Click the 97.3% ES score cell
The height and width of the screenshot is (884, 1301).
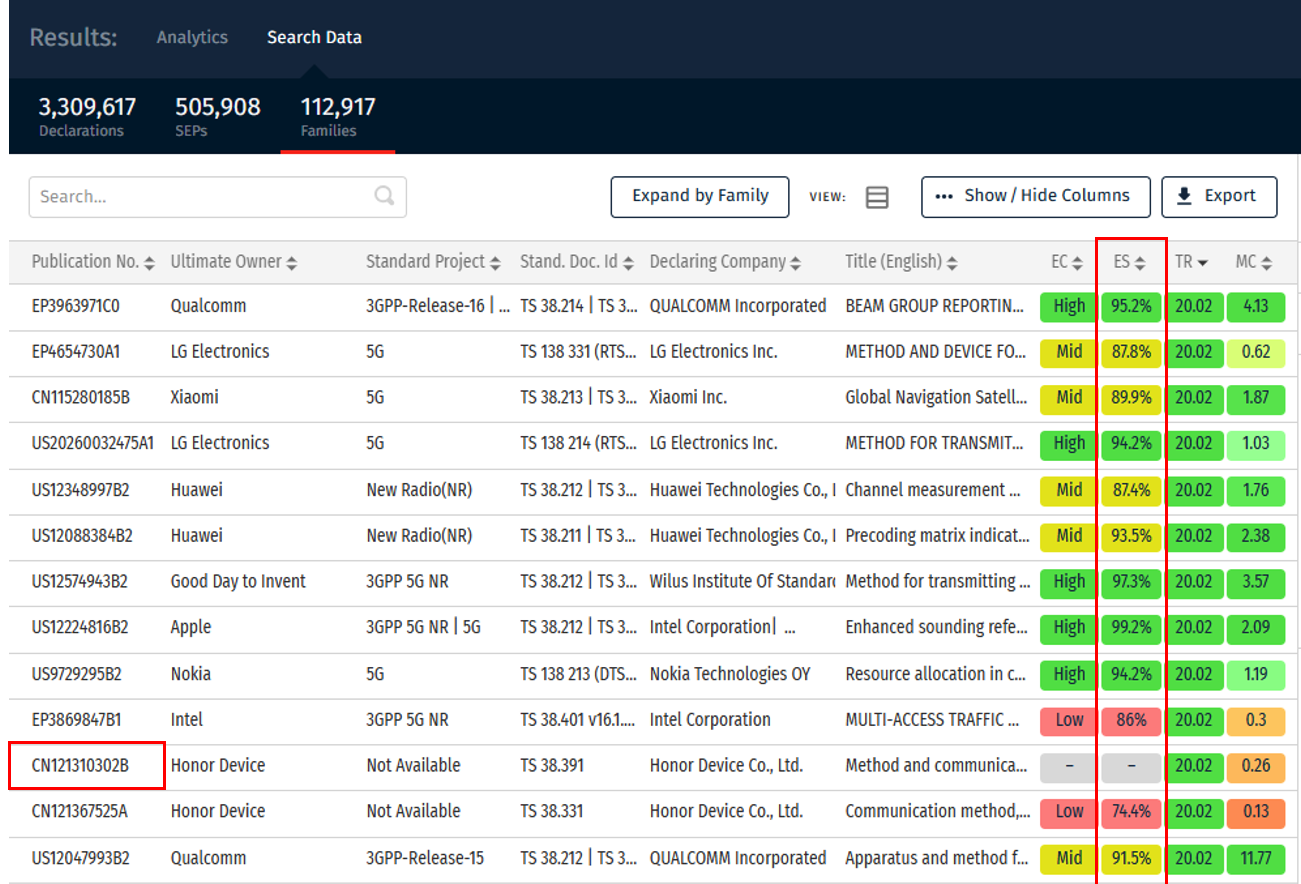1131,582
